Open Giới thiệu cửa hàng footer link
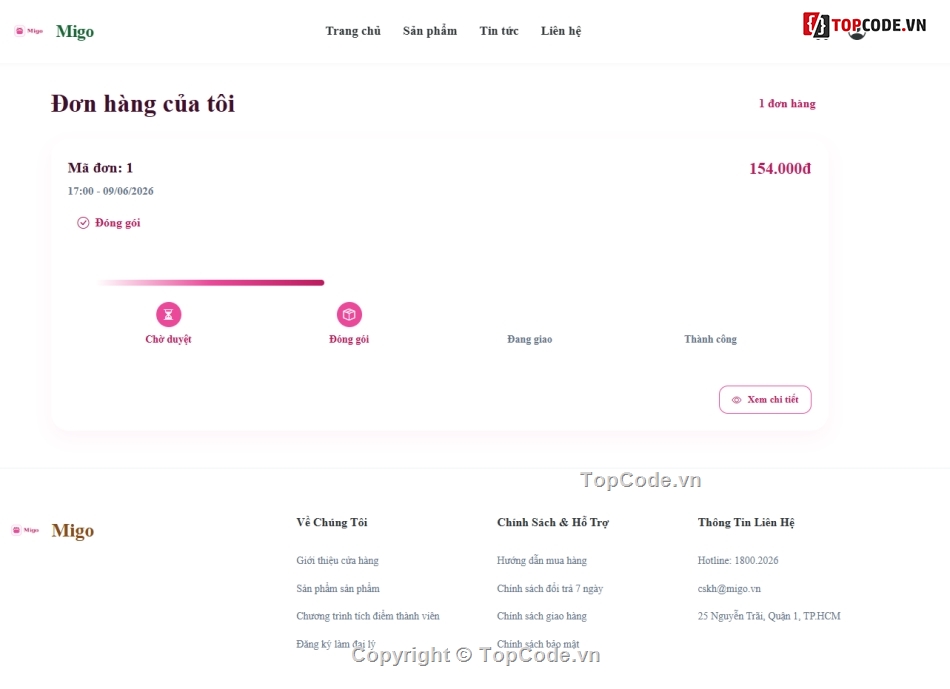Screen dimensions: 950x689 click(337, 561)
